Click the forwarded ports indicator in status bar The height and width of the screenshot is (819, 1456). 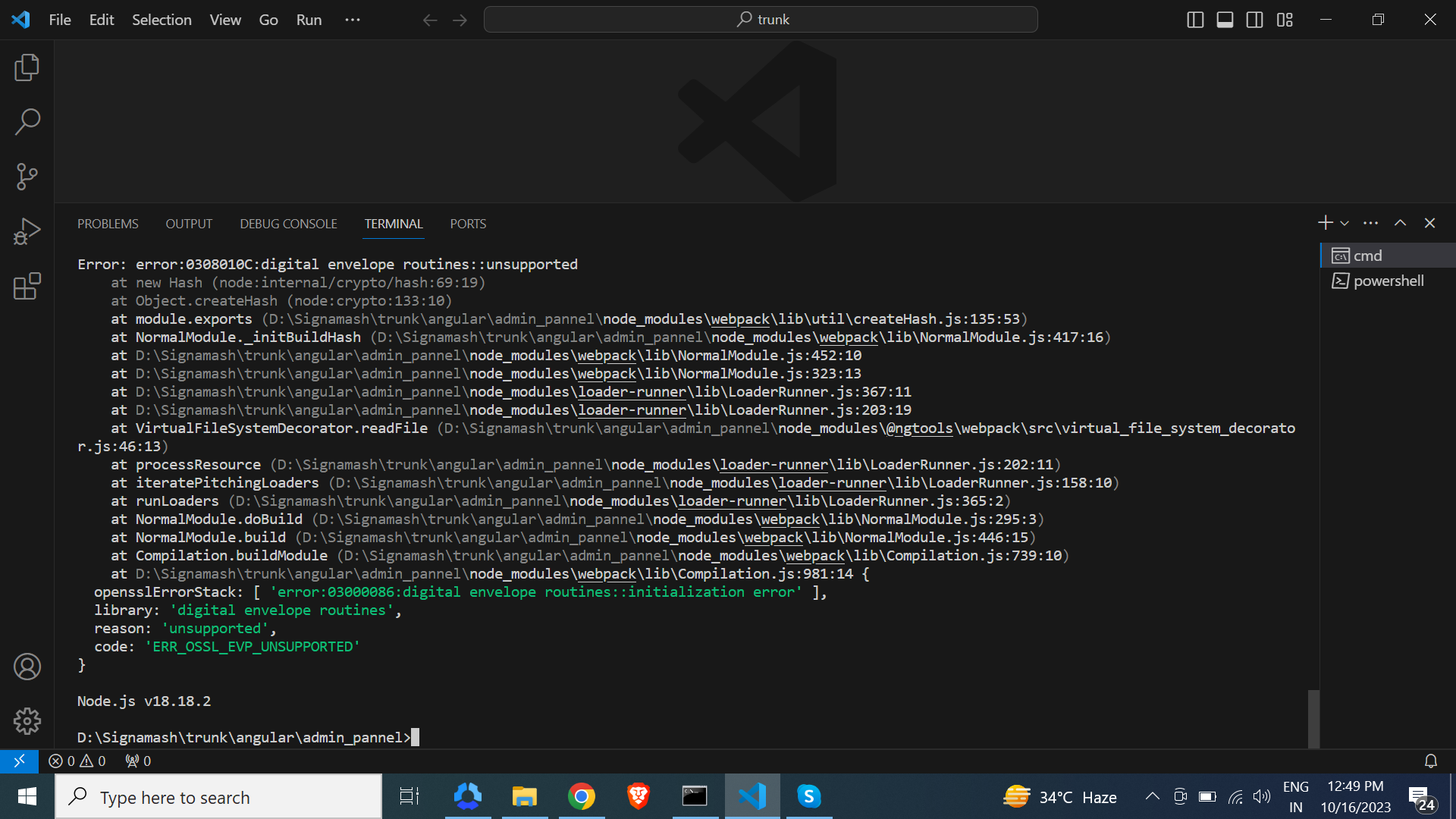pyautogui.click(x=138, y=761)
